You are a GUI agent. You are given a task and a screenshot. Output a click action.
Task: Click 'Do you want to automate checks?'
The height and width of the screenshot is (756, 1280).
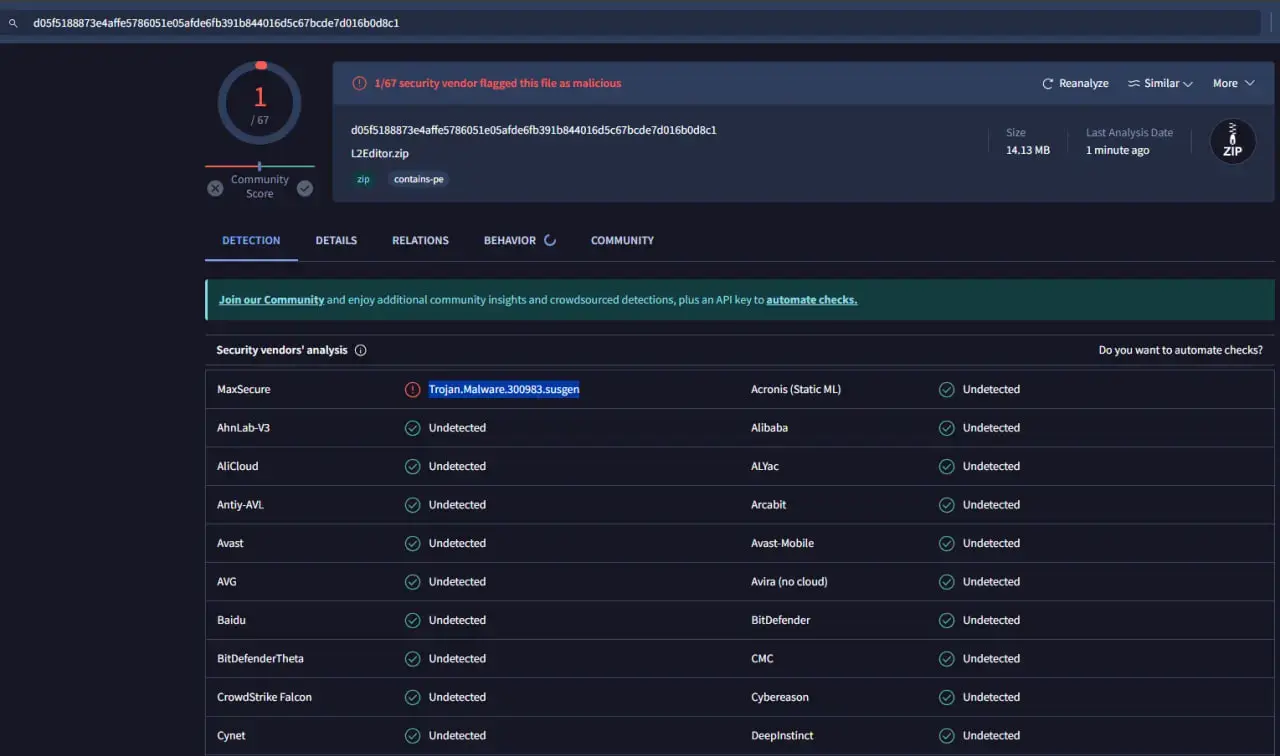pos(1180,351)
